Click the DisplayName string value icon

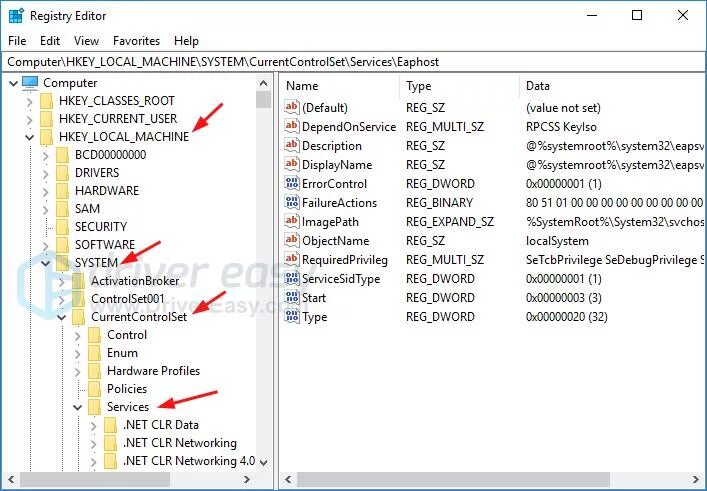(x=292, y=164)
